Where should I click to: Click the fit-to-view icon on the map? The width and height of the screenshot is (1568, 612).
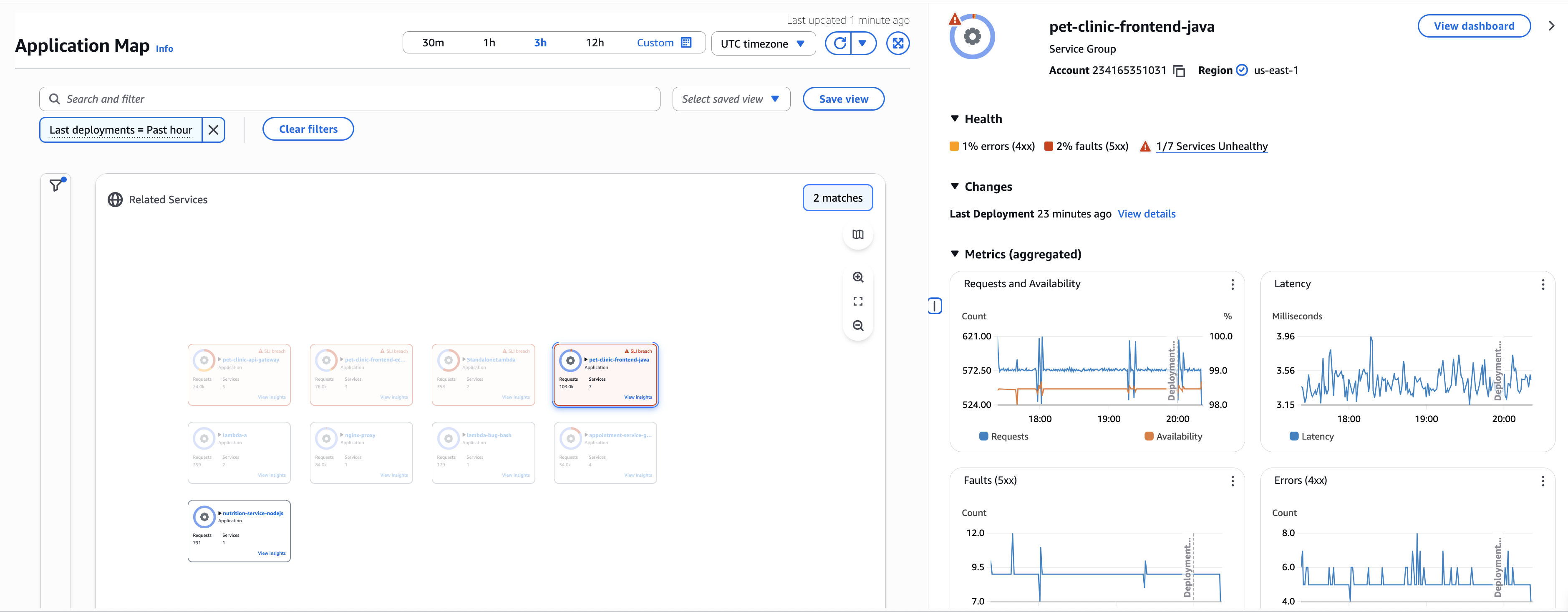[x=858, y=301]
